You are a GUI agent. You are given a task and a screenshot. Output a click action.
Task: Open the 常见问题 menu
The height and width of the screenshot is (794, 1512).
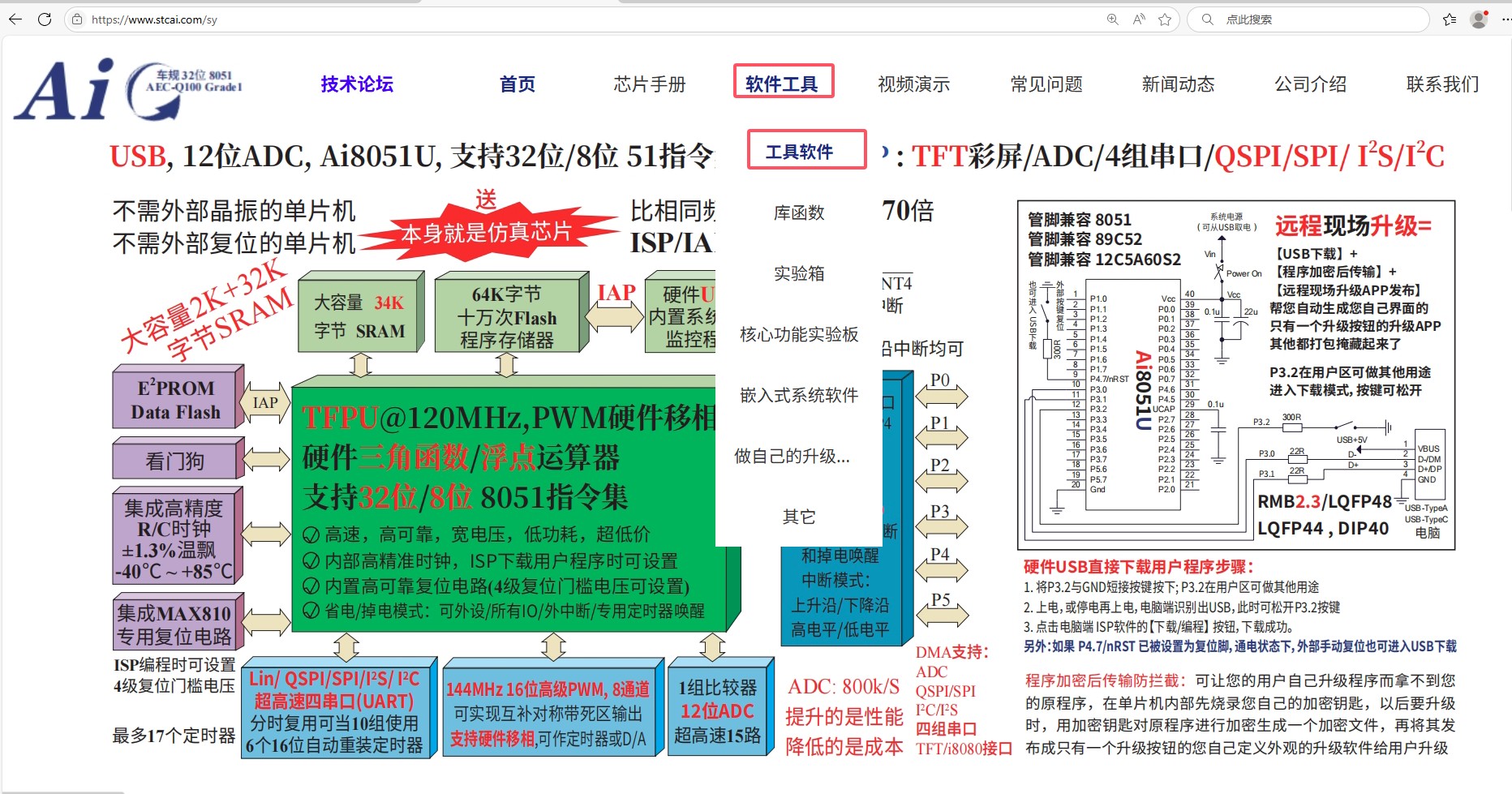pyautogui.click(x=1046, y=84)
